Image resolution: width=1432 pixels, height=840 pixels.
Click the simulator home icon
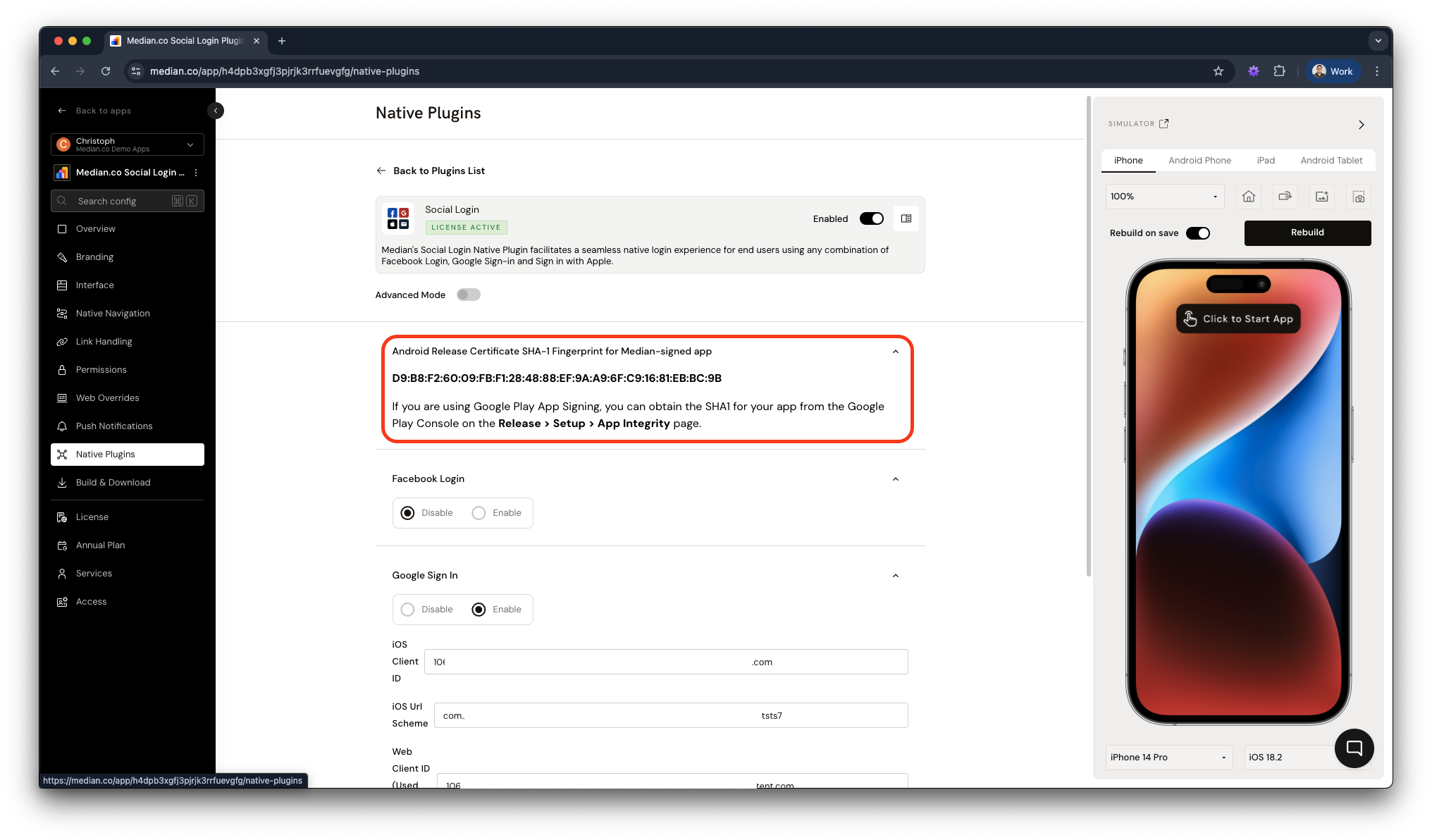[x=1249, y=197]
